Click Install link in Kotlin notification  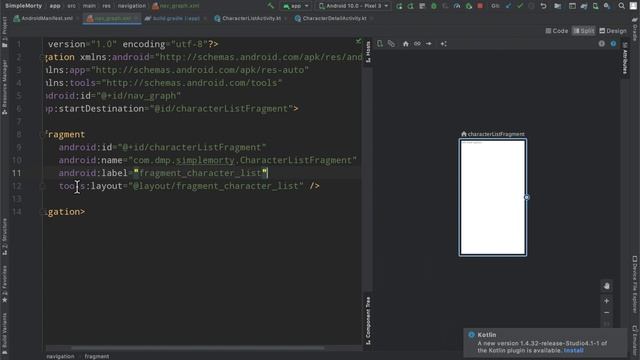click(x=573, y=350)
